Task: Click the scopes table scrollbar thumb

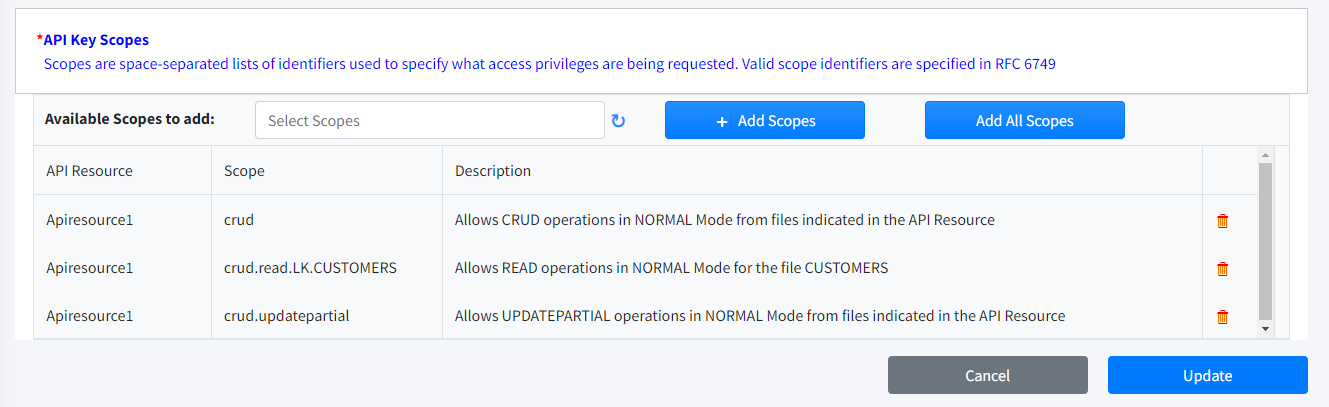Action: tap(1265, 240)
